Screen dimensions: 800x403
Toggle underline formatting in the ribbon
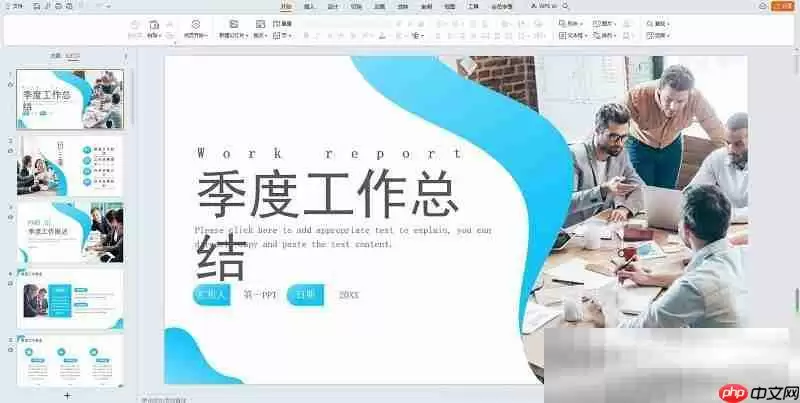coord(329,36)
